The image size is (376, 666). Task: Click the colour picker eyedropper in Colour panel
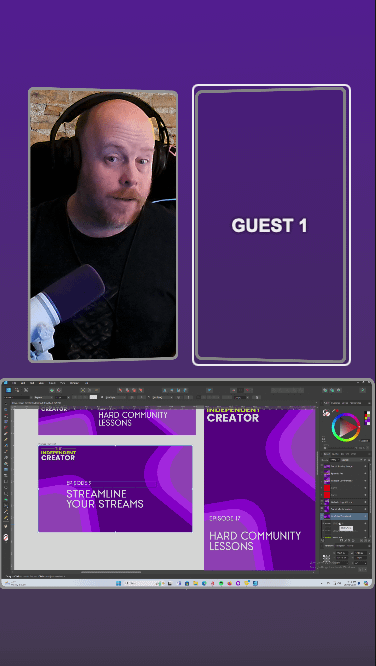point(334,410)
